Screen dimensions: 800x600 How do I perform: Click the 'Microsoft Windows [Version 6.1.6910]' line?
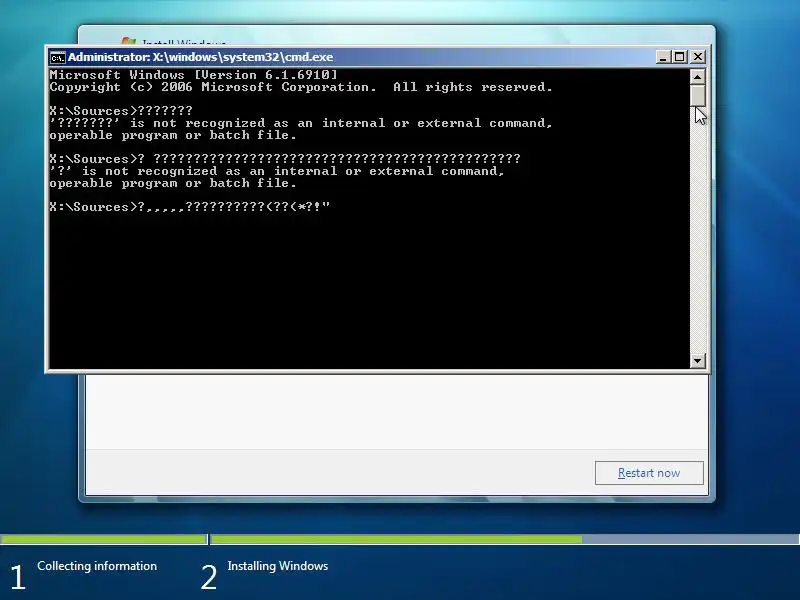point(193,75)
